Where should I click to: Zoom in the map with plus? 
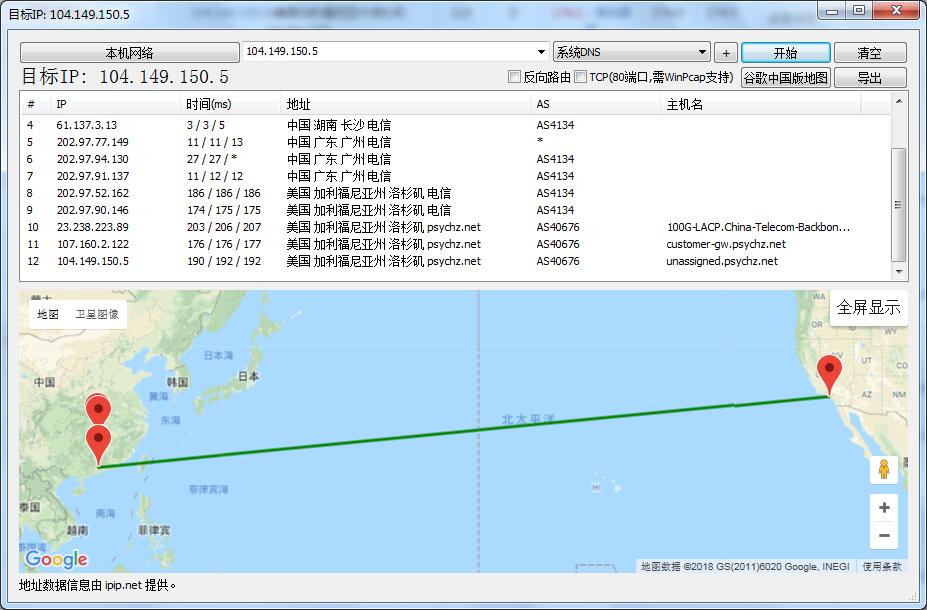click(x=883, y=508)
